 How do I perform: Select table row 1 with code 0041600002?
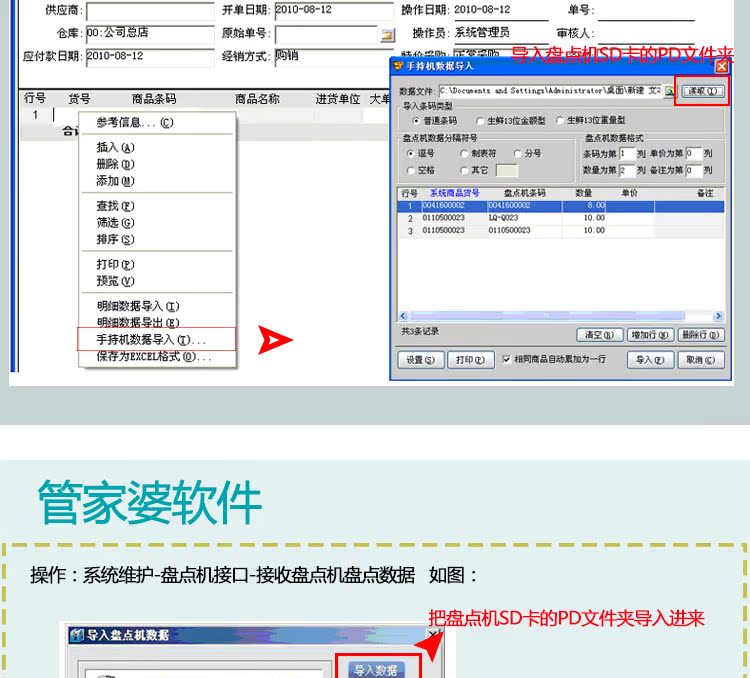coord(561,206)
